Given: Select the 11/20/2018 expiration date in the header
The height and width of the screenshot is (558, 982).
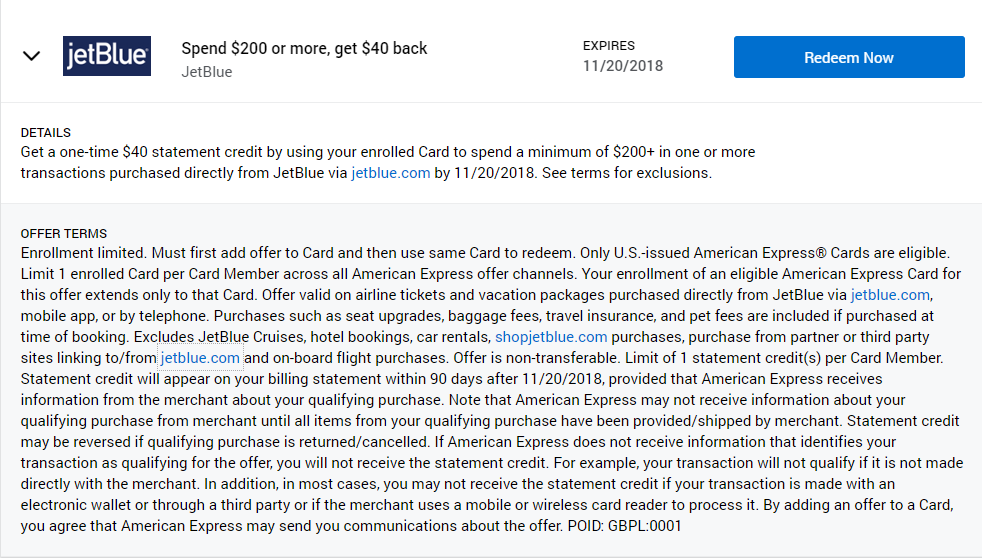Looking at the screenshot, I should (622, 66).
